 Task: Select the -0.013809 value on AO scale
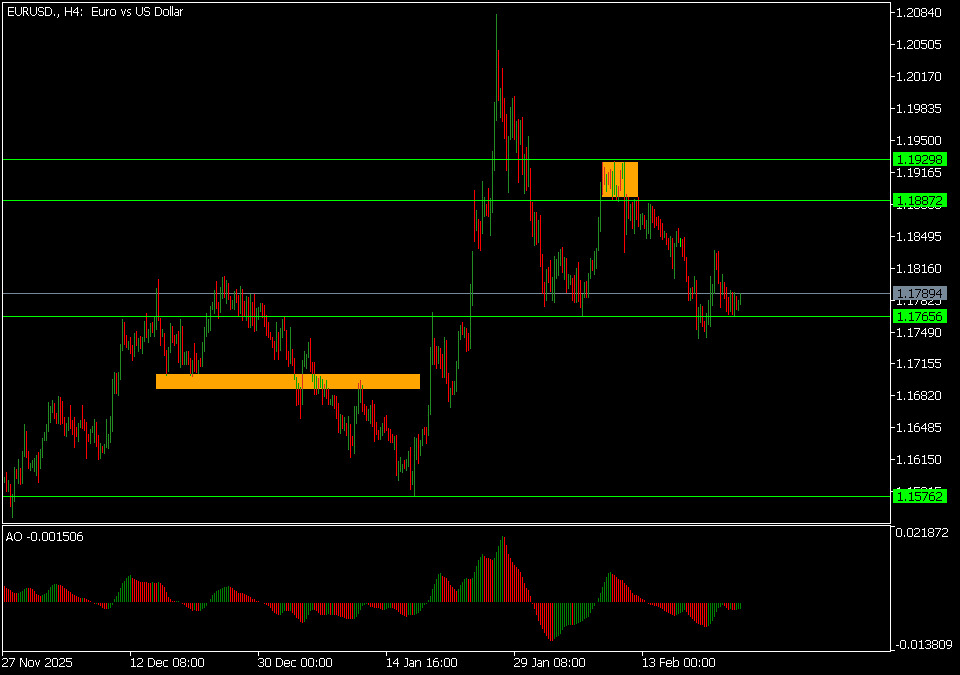[x=920, y=647]
